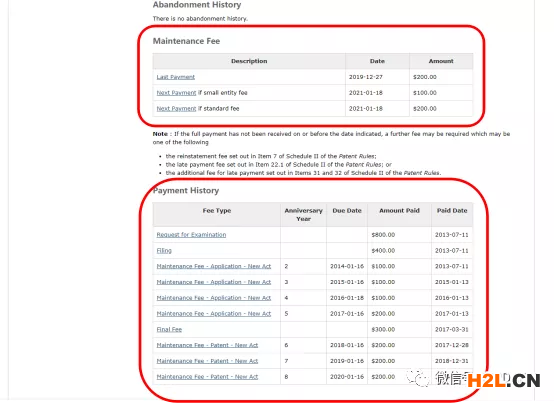Open the Last Payment link
Screen dimensions: 554x403
coord(176,77)
